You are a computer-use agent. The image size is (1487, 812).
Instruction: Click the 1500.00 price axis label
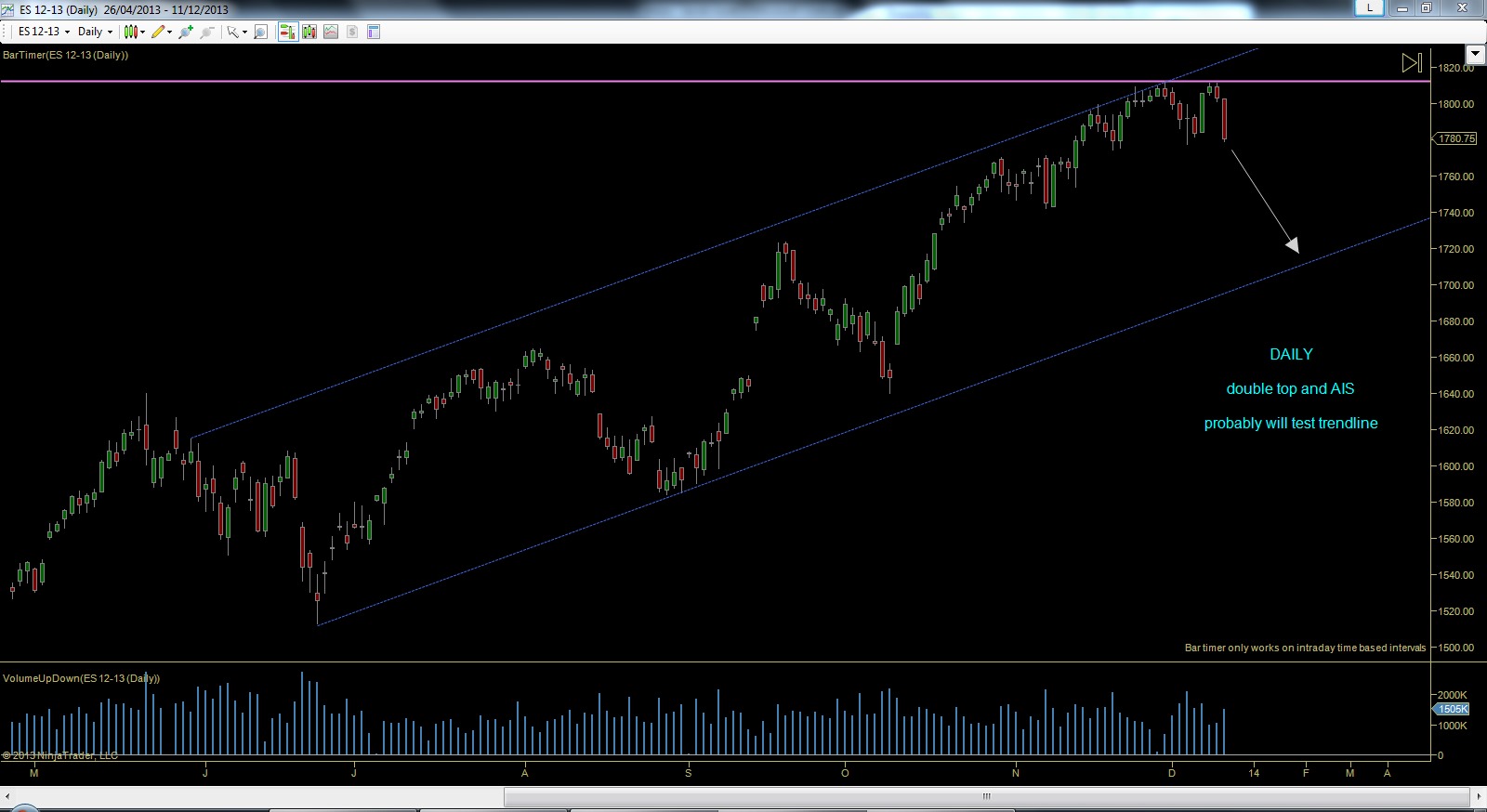1455,648
